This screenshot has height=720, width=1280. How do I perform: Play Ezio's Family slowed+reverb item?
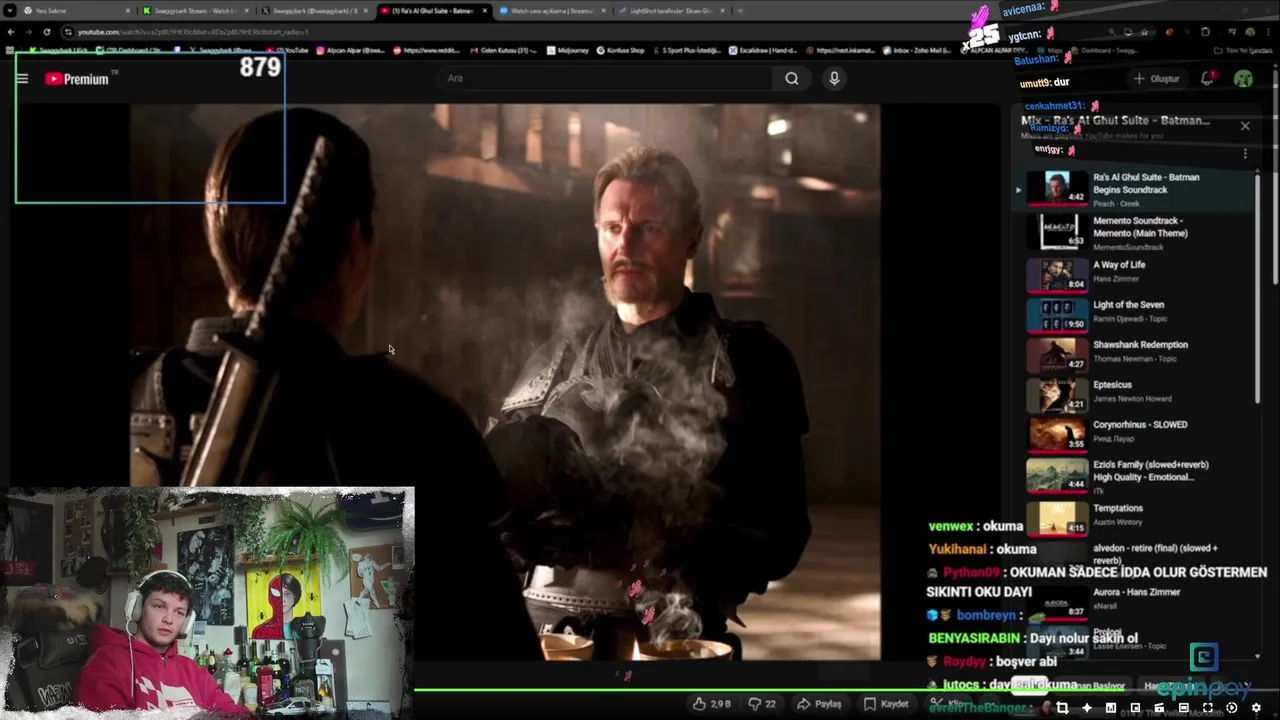pyautogui.click(x=1134, y=475)
